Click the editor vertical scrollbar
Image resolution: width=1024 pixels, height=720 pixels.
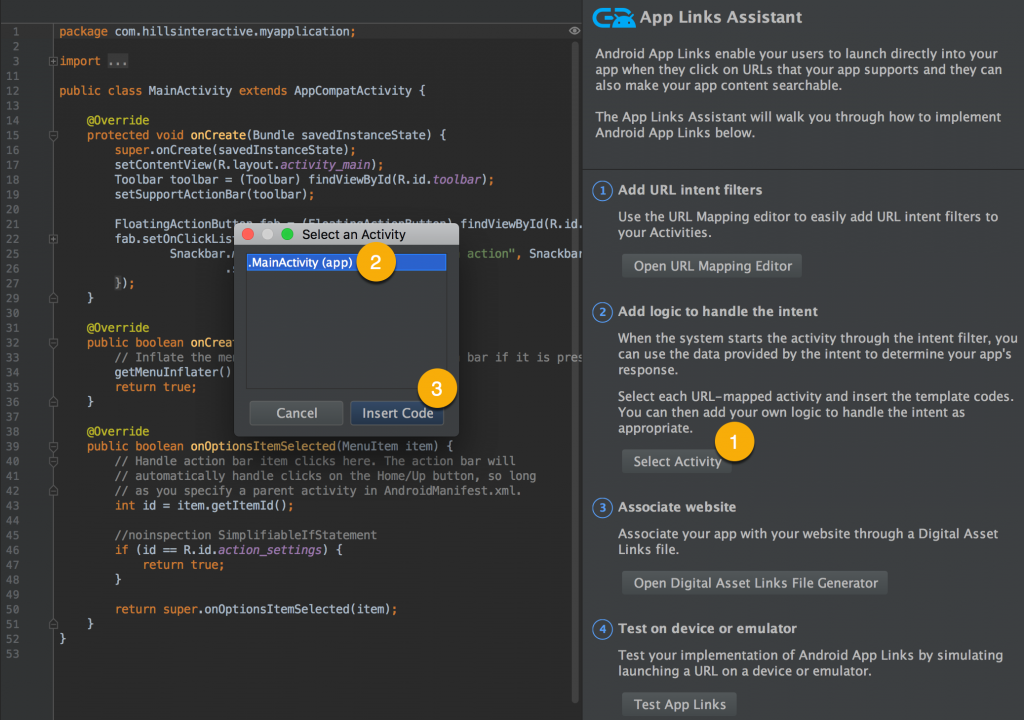(x=575, y=372)
